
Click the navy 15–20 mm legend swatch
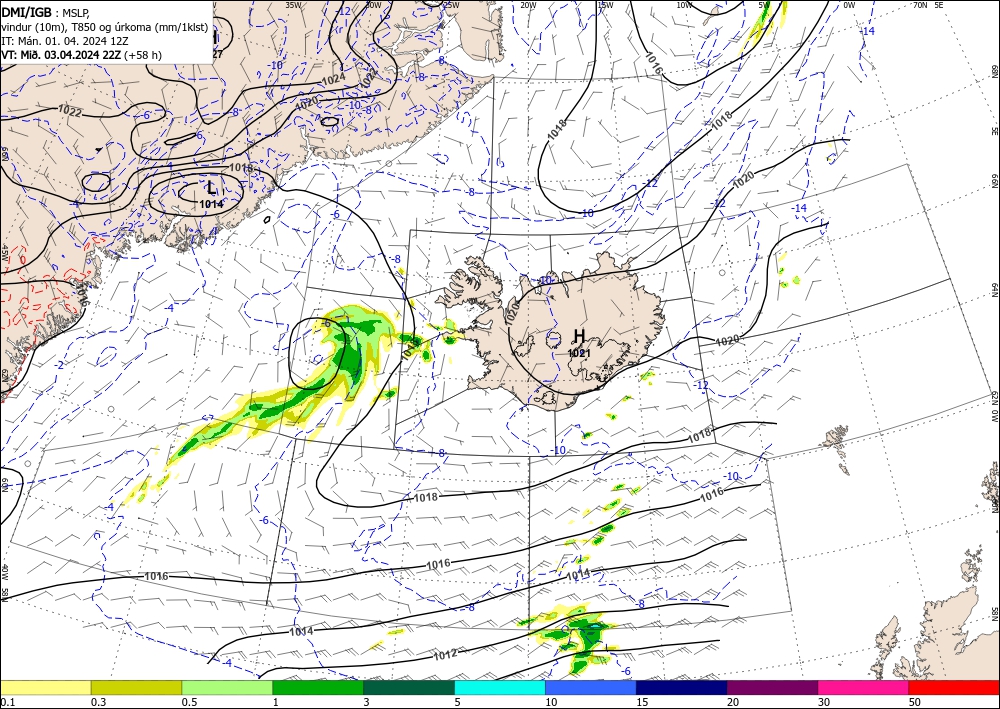click(x=682, y=687)
